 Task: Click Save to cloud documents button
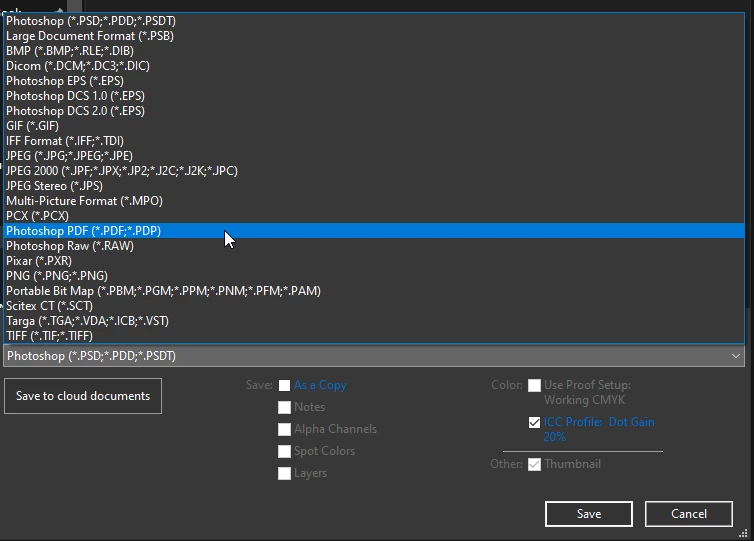pos(83,396)
